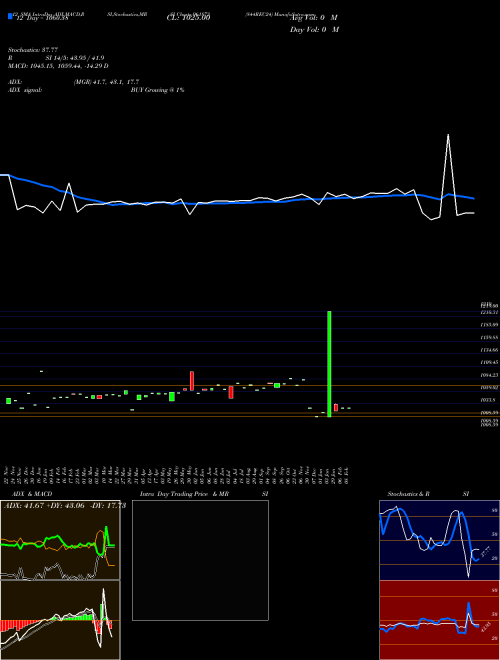Image resolution: width=500 pixels, height=660 pixels.
Task: Click the long red candlestick above the orange line
Action: [191, 381]
